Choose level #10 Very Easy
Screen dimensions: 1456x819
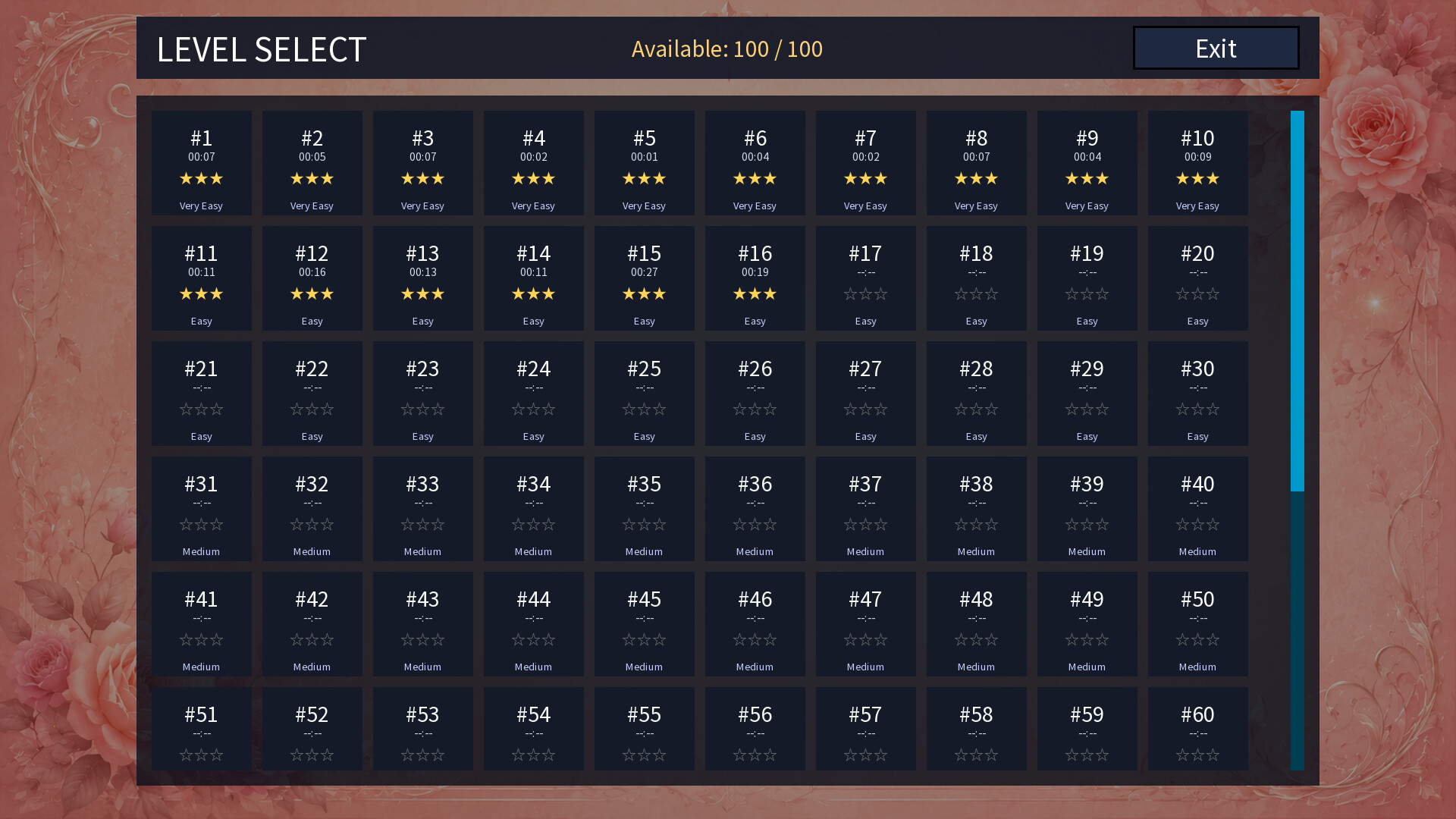tap(1198, 163)
